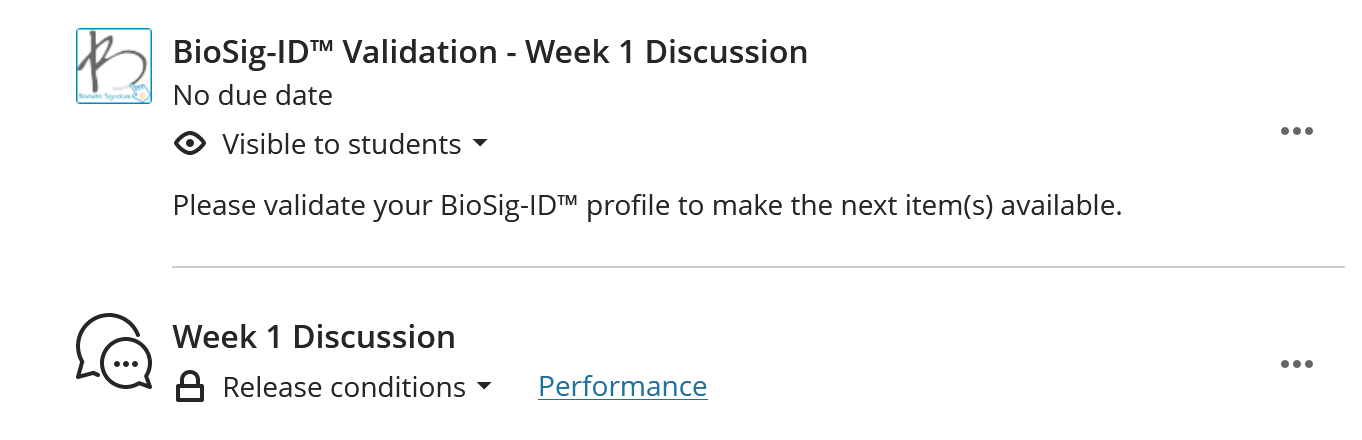
Task: Click the No due date text
Action: [x=253, y=96]
